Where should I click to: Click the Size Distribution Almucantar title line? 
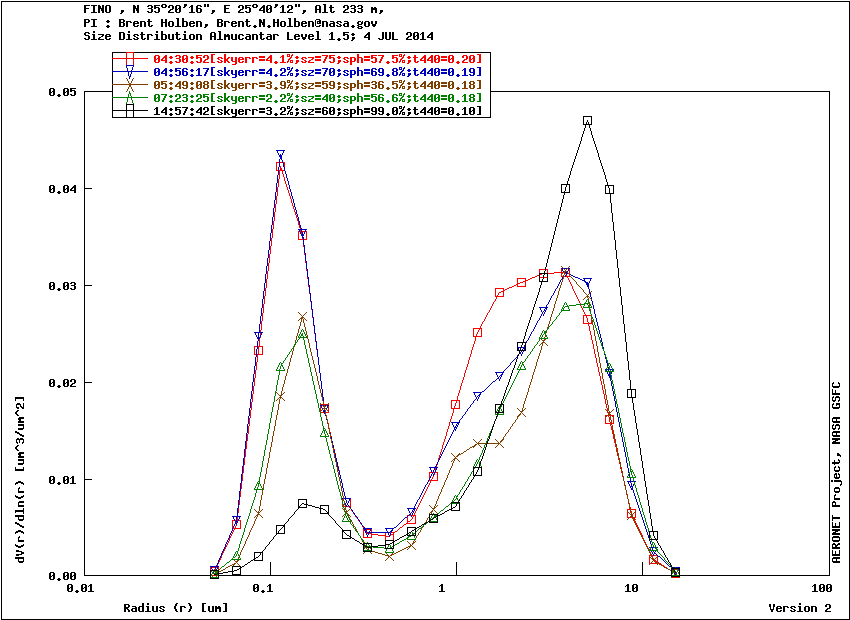pyautogui.click(x=259, y=35)
